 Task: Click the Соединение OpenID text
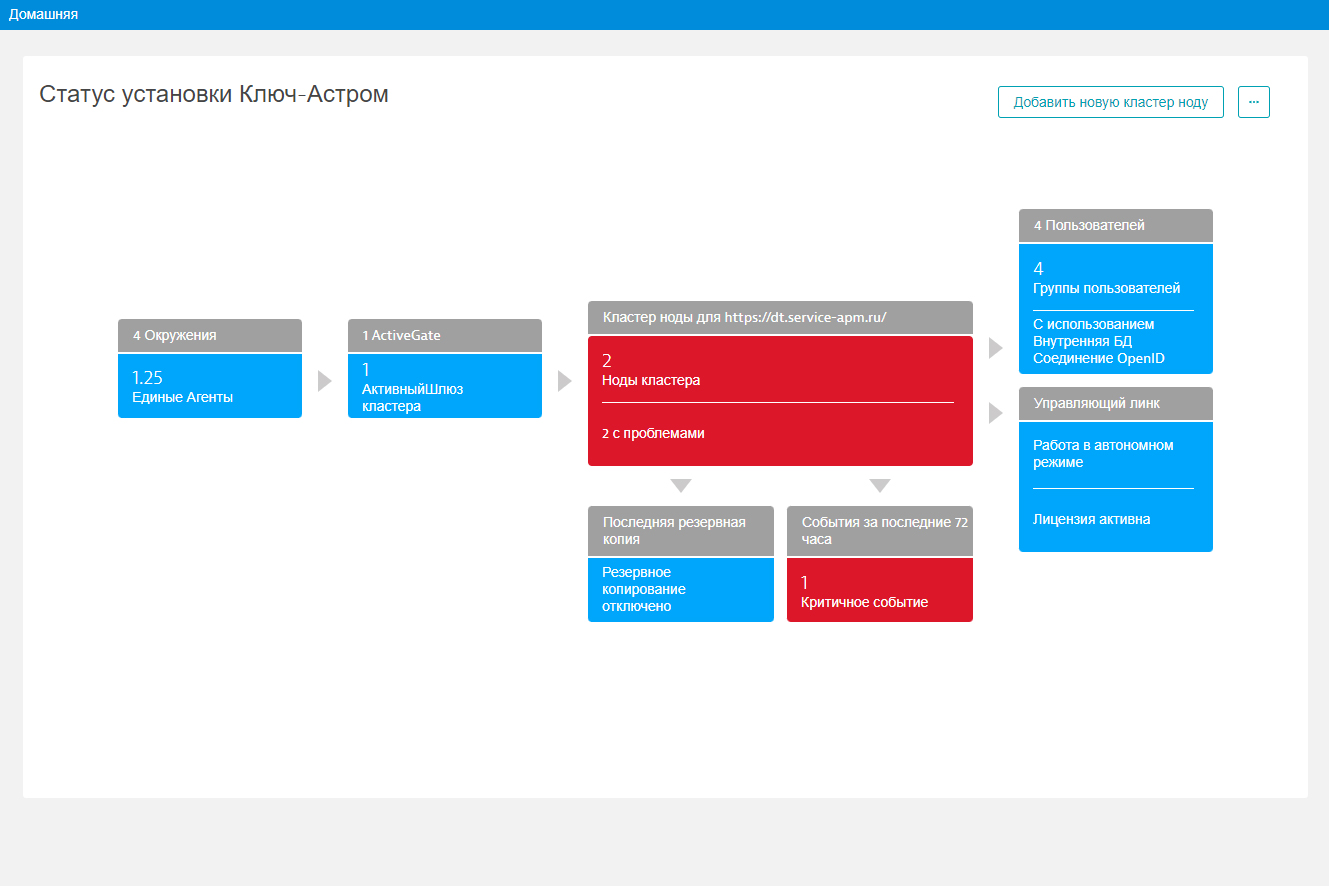pyautogui.click(x=1098, y=359)
